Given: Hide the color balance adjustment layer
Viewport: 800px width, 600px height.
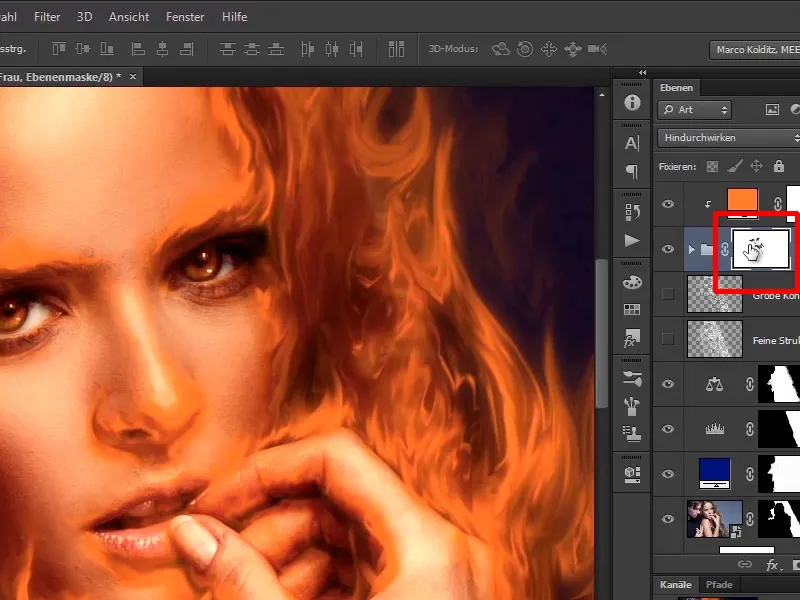Looking at the screenshot, I should tap(668, 384).
